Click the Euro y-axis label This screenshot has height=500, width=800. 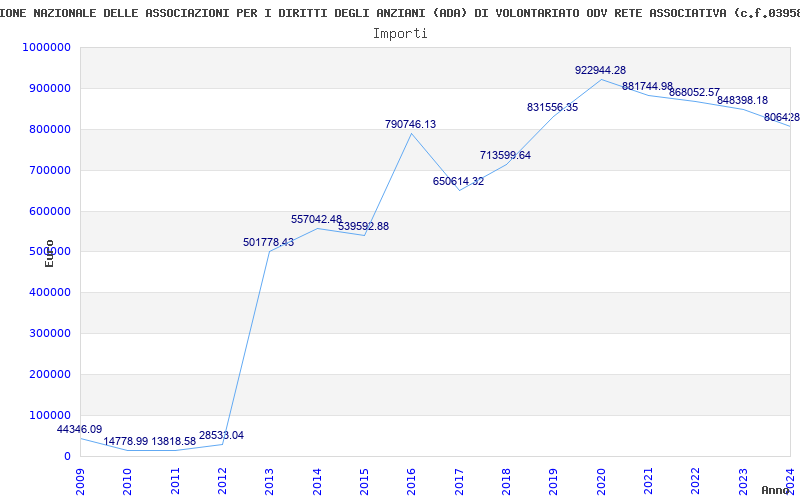click(49, 254)
